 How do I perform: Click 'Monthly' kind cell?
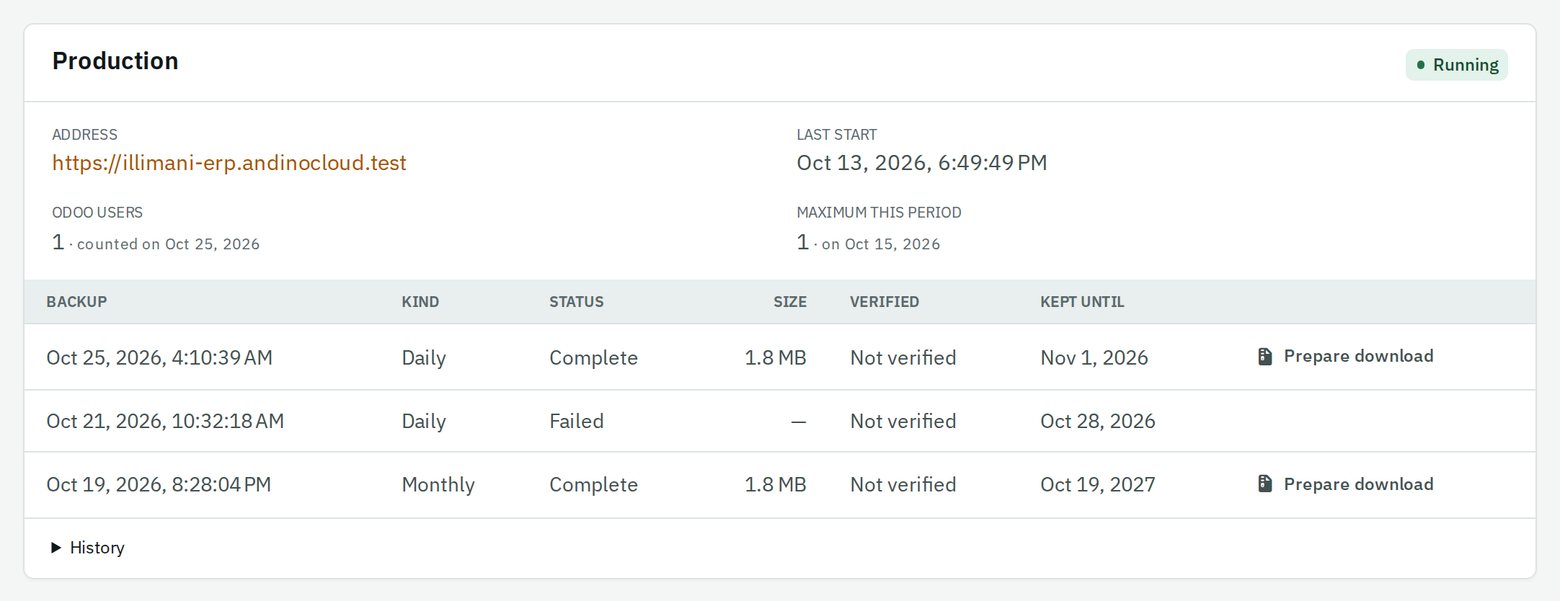(x=438, y=485)
